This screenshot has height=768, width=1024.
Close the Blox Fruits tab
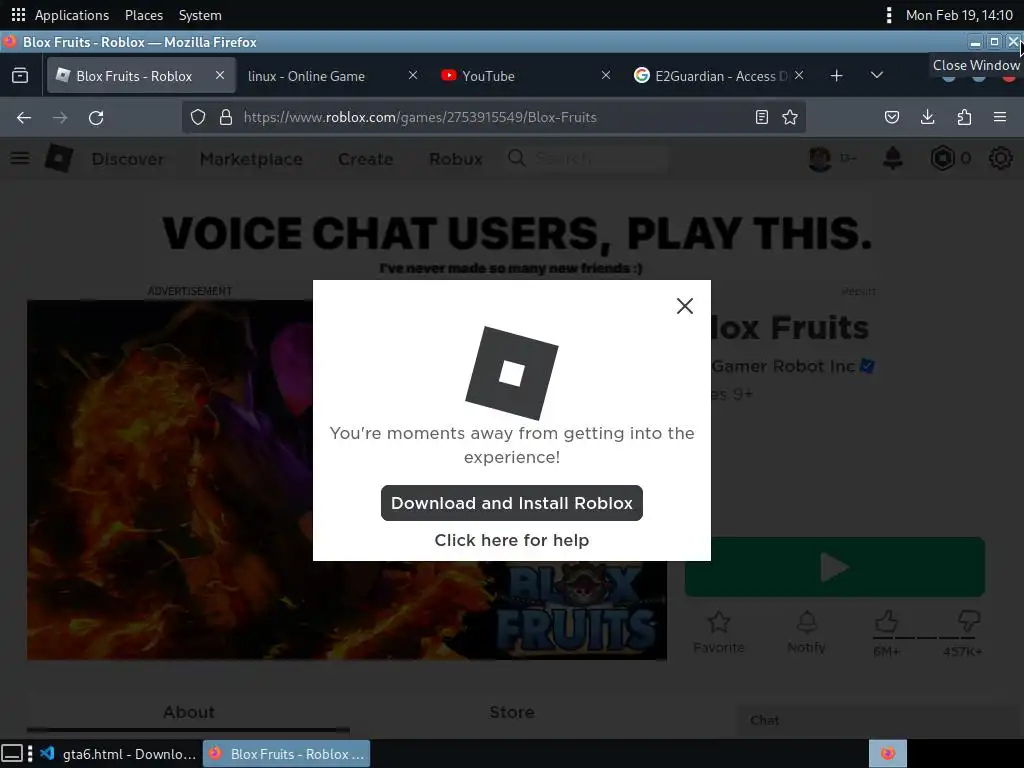point(220,76)
